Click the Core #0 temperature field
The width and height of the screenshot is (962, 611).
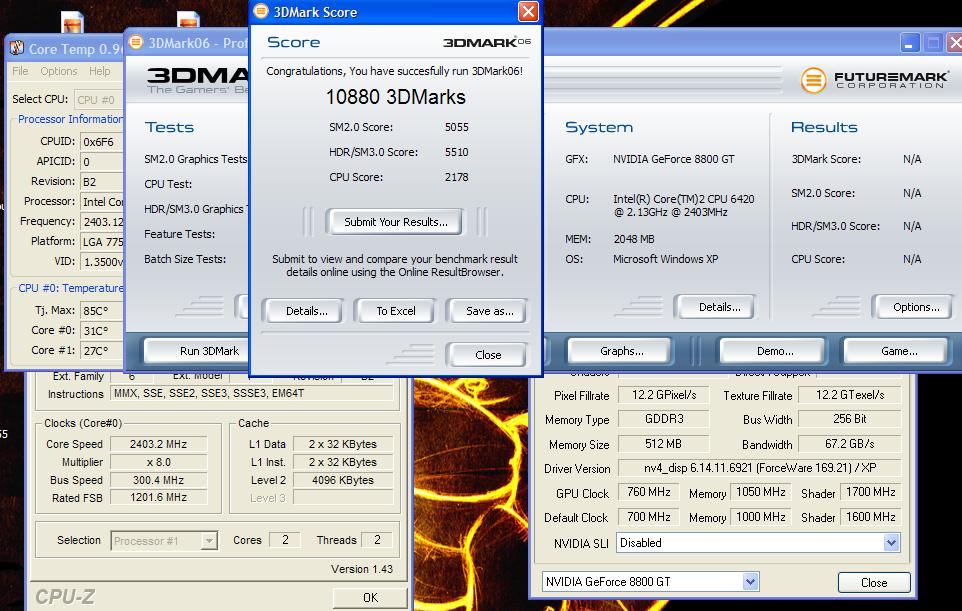pos(102,331)
